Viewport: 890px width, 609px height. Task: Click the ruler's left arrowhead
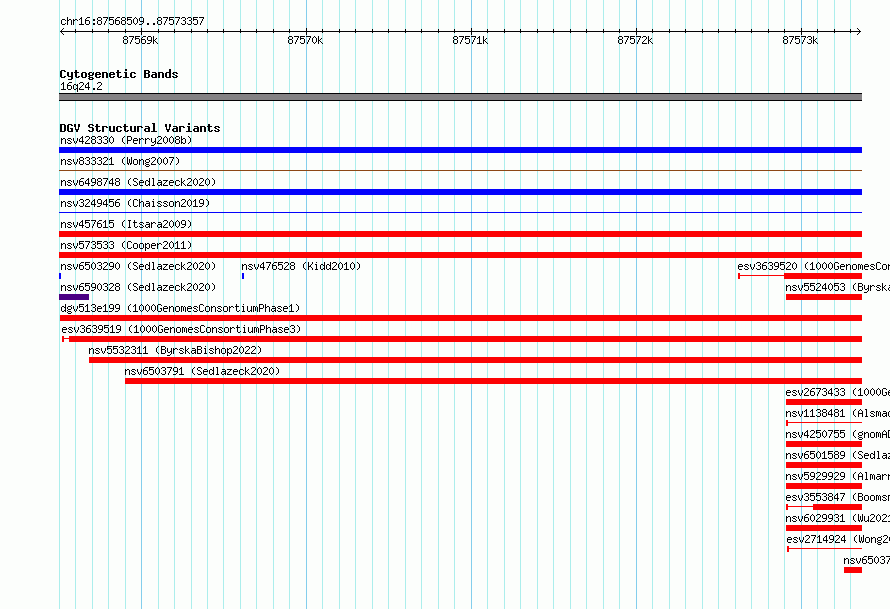pyautogui.click(x=62, y=32)
